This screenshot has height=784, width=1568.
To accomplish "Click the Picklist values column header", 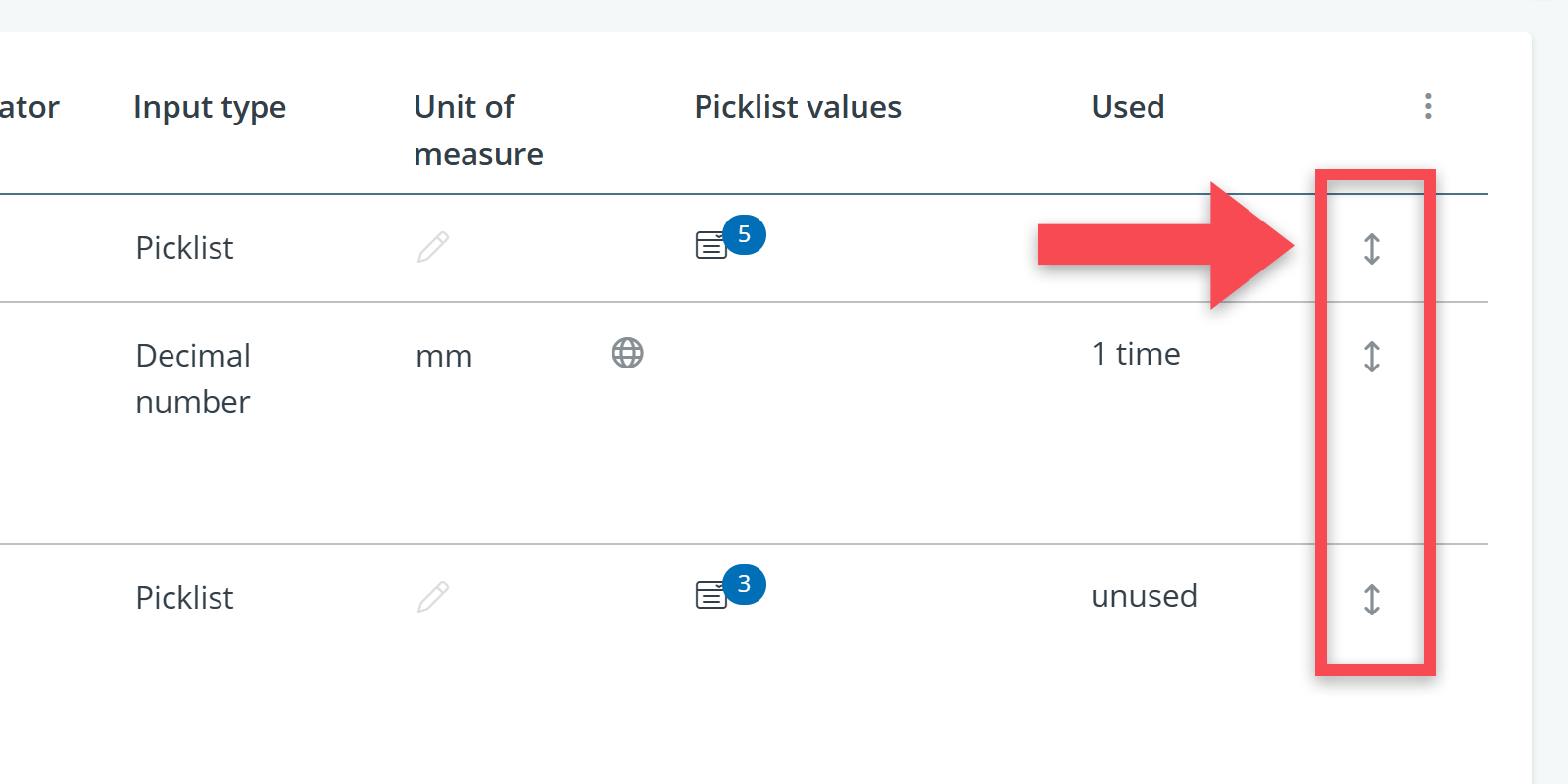I will [798, 107].
